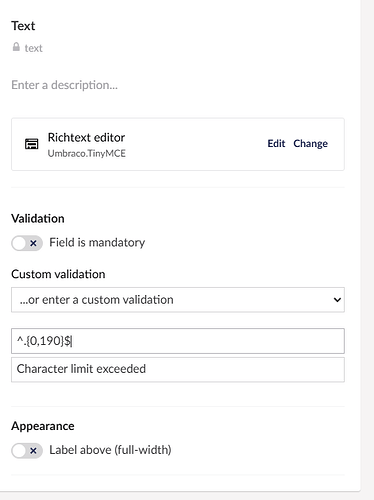Click the Richtext editor title
The image size is (374, 500).
coord(86,137)
